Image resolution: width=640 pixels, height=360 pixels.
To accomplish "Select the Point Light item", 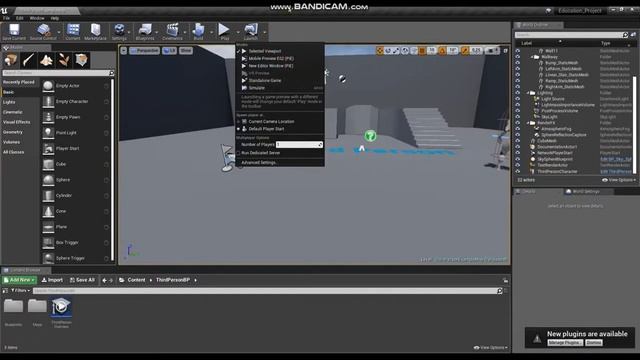I will (76, 133).
